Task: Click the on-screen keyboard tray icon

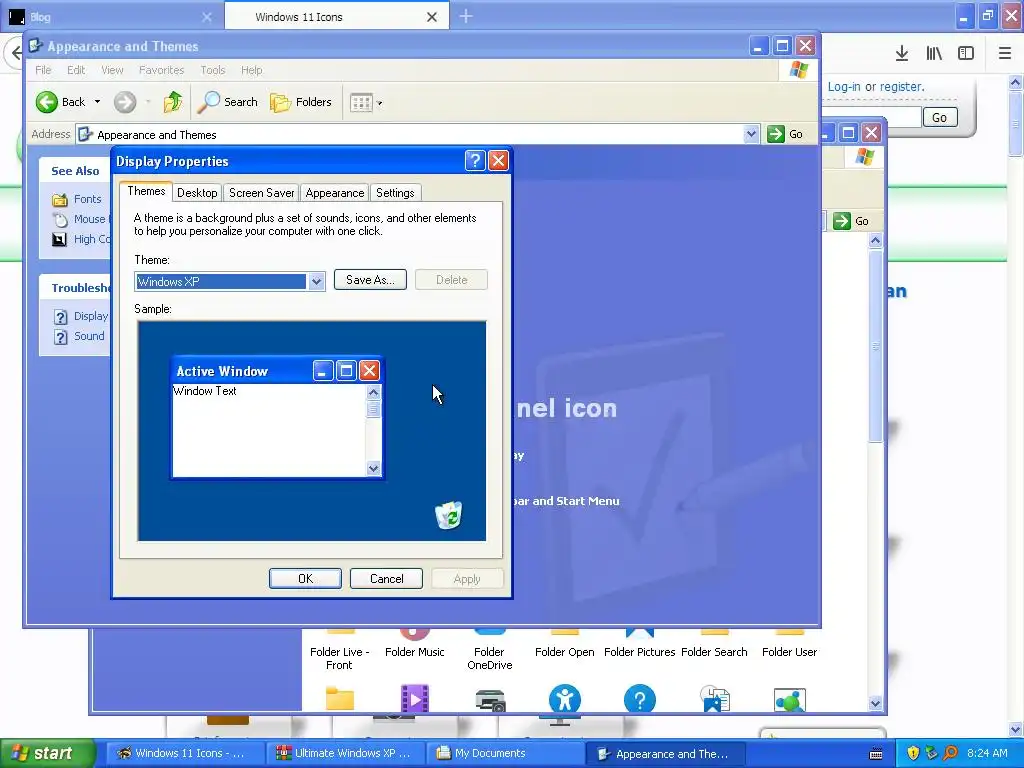Action: pyautogui.click(x=876, y=754)
